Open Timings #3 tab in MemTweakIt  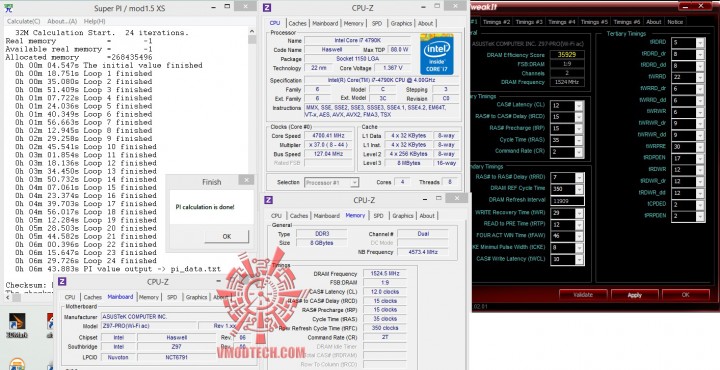(529, 22)
